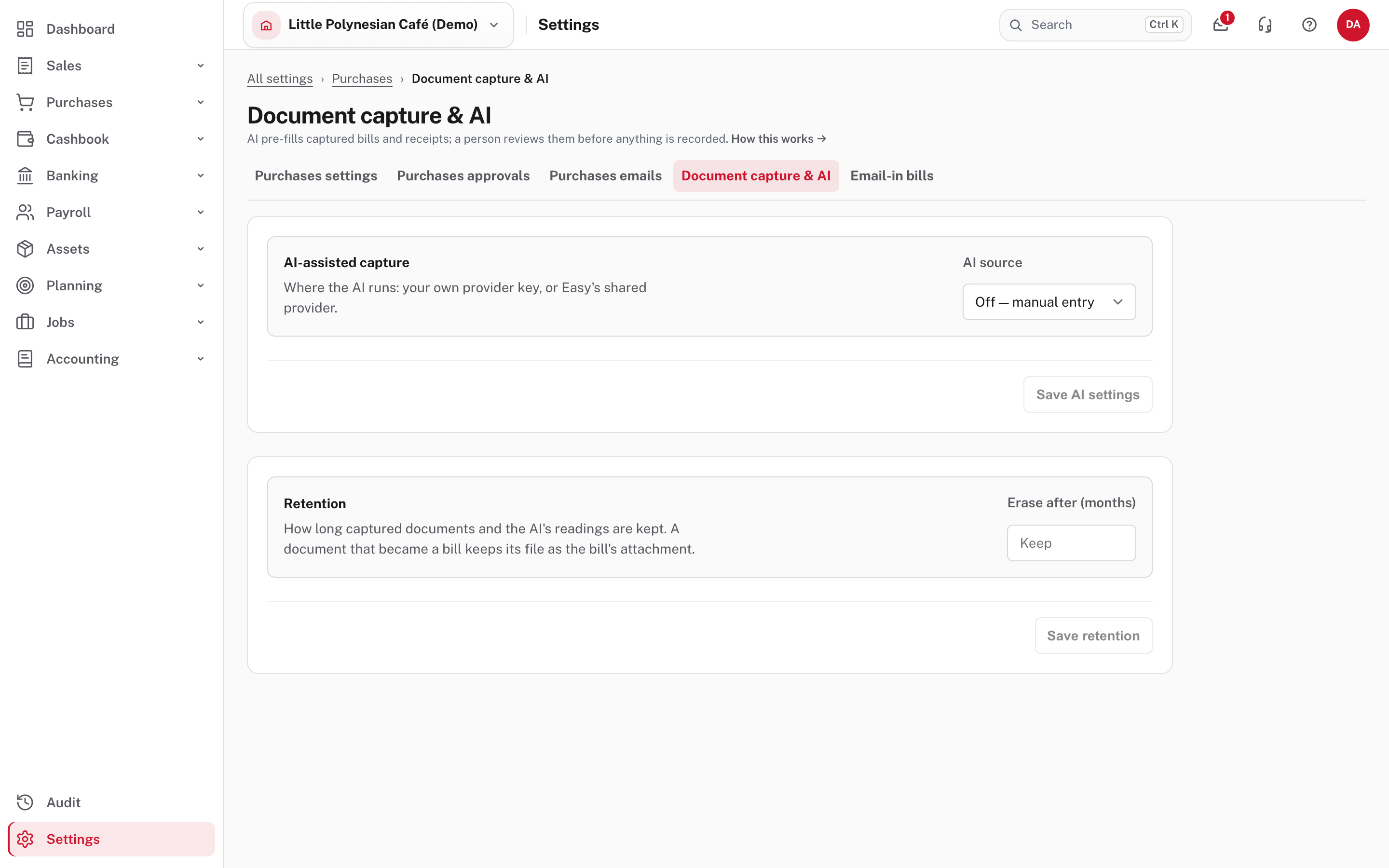Switch to Purchases approvals tab

point(463,176)
